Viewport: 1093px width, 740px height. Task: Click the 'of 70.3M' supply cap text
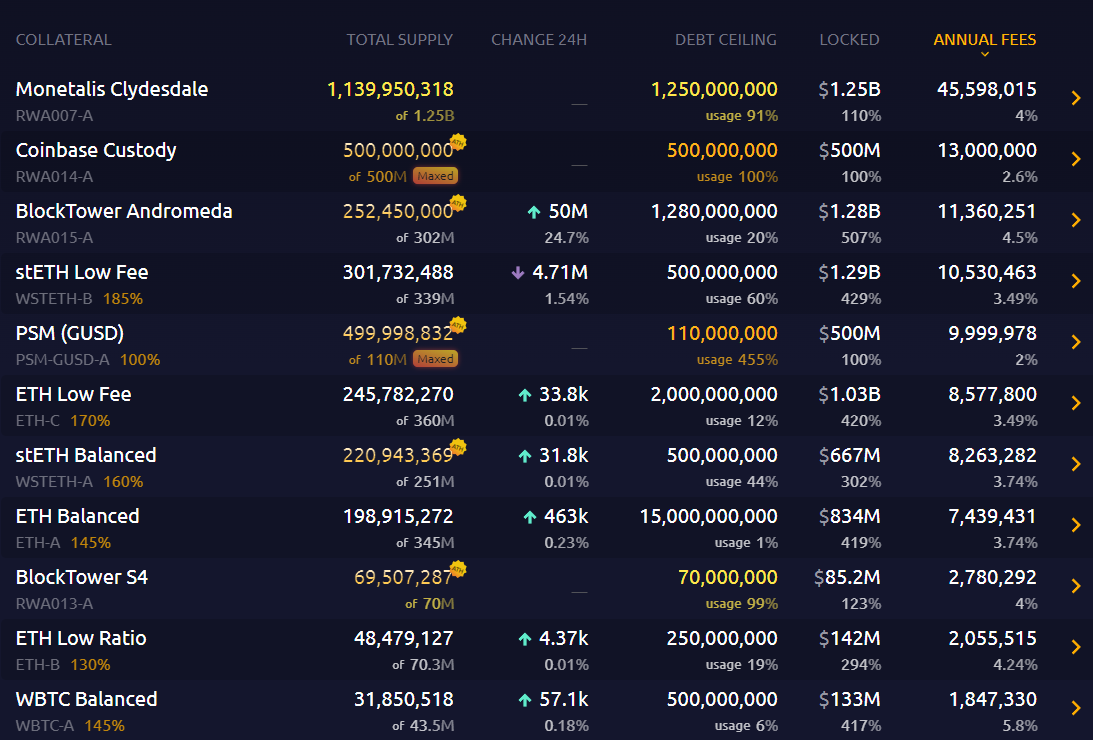click(423, 665)
